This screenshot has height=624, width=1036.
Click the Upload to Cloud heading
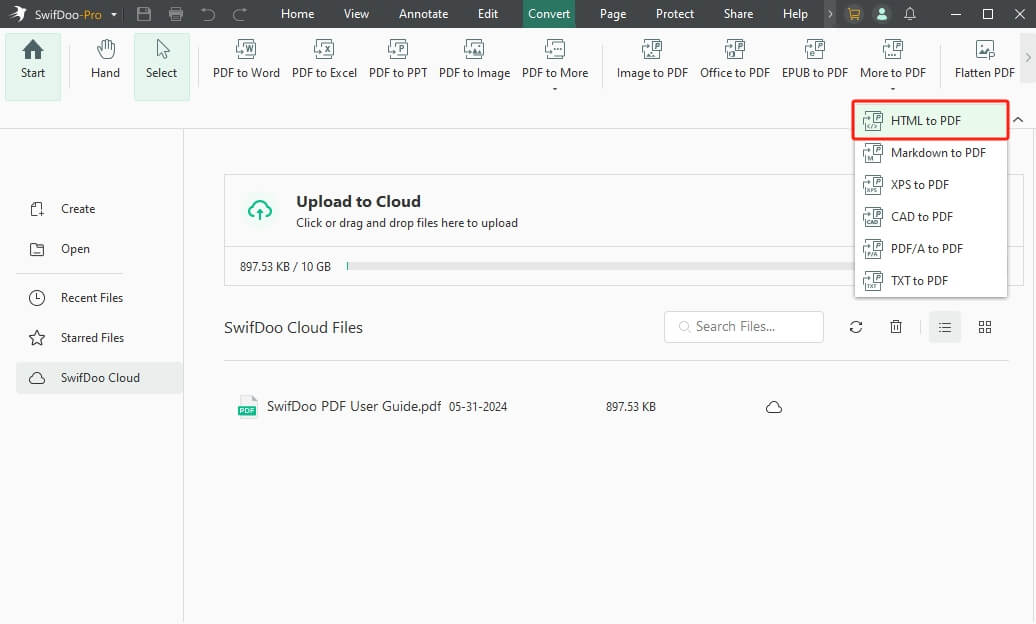click(x=358, y=202)
